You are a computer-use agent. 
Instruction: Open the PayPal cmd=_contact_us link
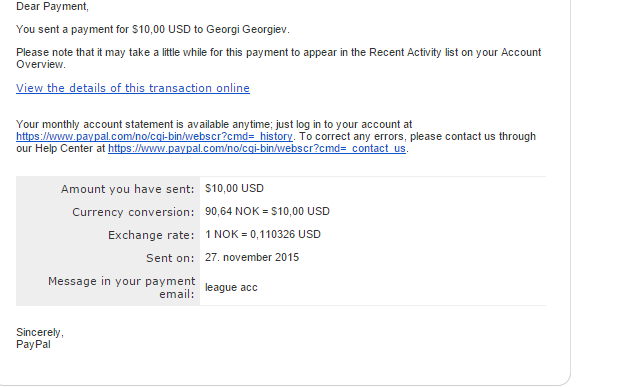257,148
